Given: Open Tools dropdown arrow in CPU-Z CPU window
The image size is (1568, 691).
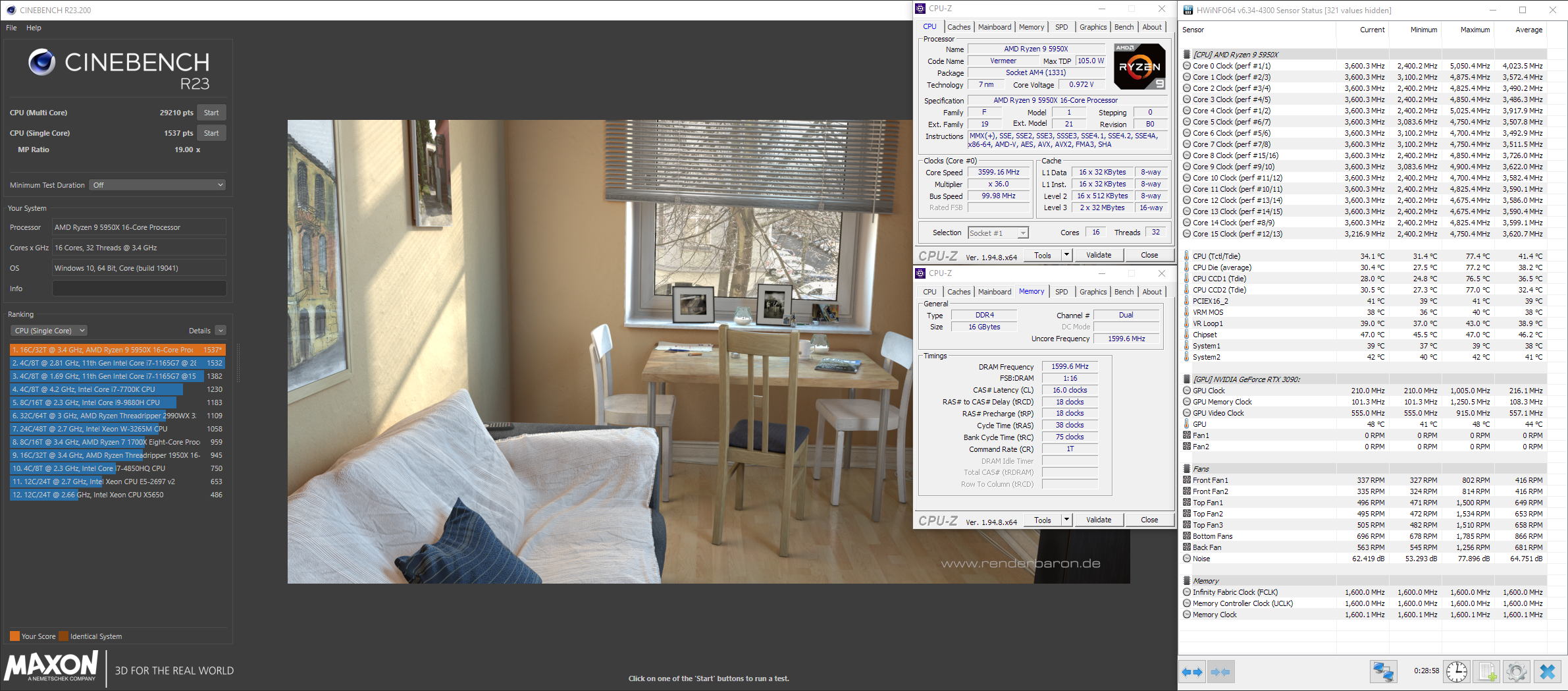Looking at the screenshot, I should coord(1066,255).
